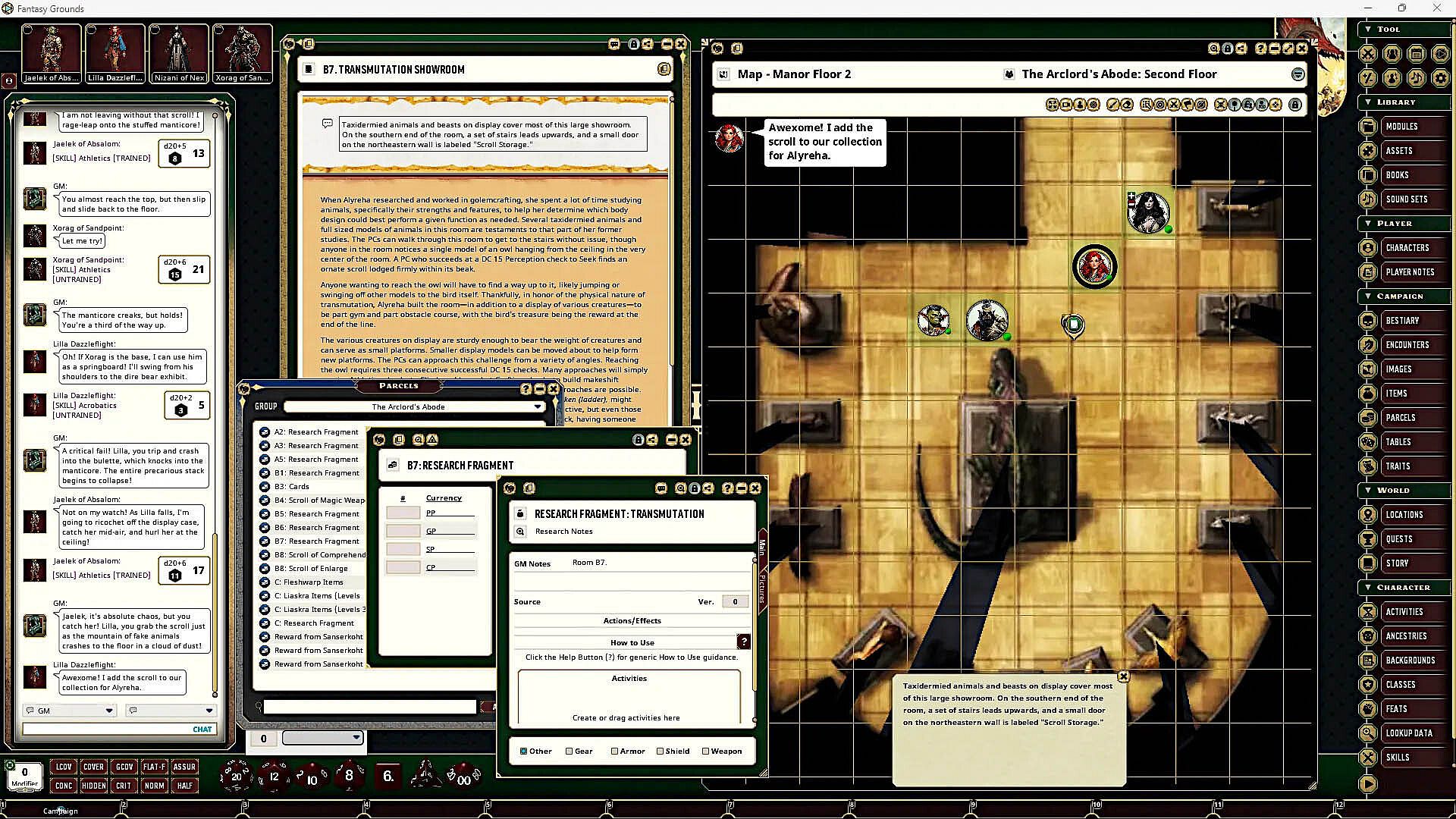Roll the d8 die
This screenshot has width=1456, height=819.
[349, 775]
